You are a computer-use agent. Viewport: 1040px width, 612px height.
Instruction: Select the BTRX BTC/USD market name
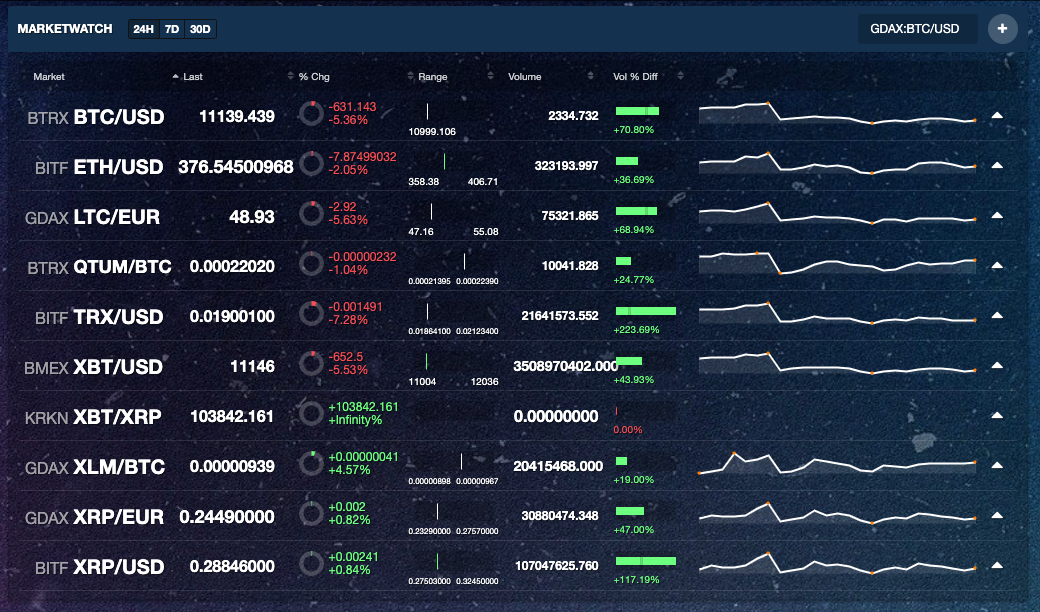[96, 117]
